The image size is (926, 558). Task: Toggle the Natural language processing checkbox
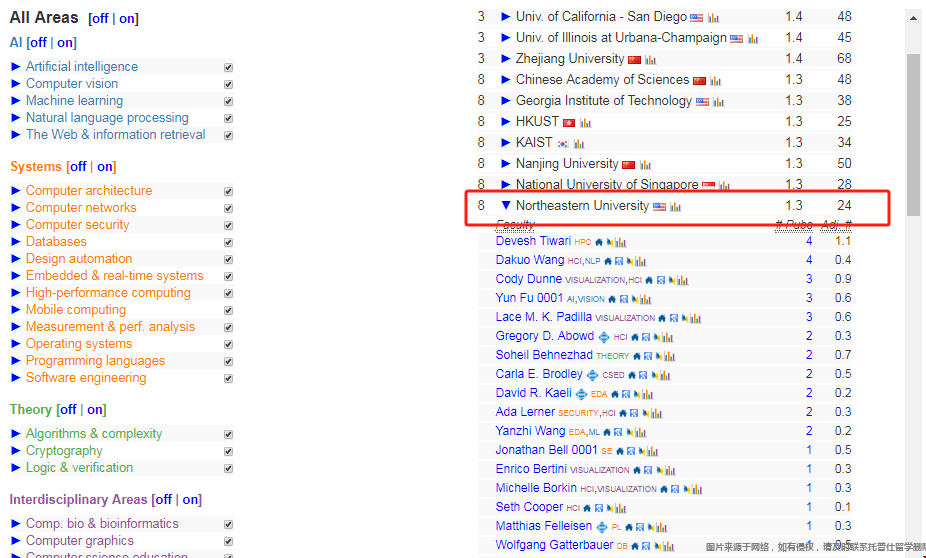click(229, 118)
